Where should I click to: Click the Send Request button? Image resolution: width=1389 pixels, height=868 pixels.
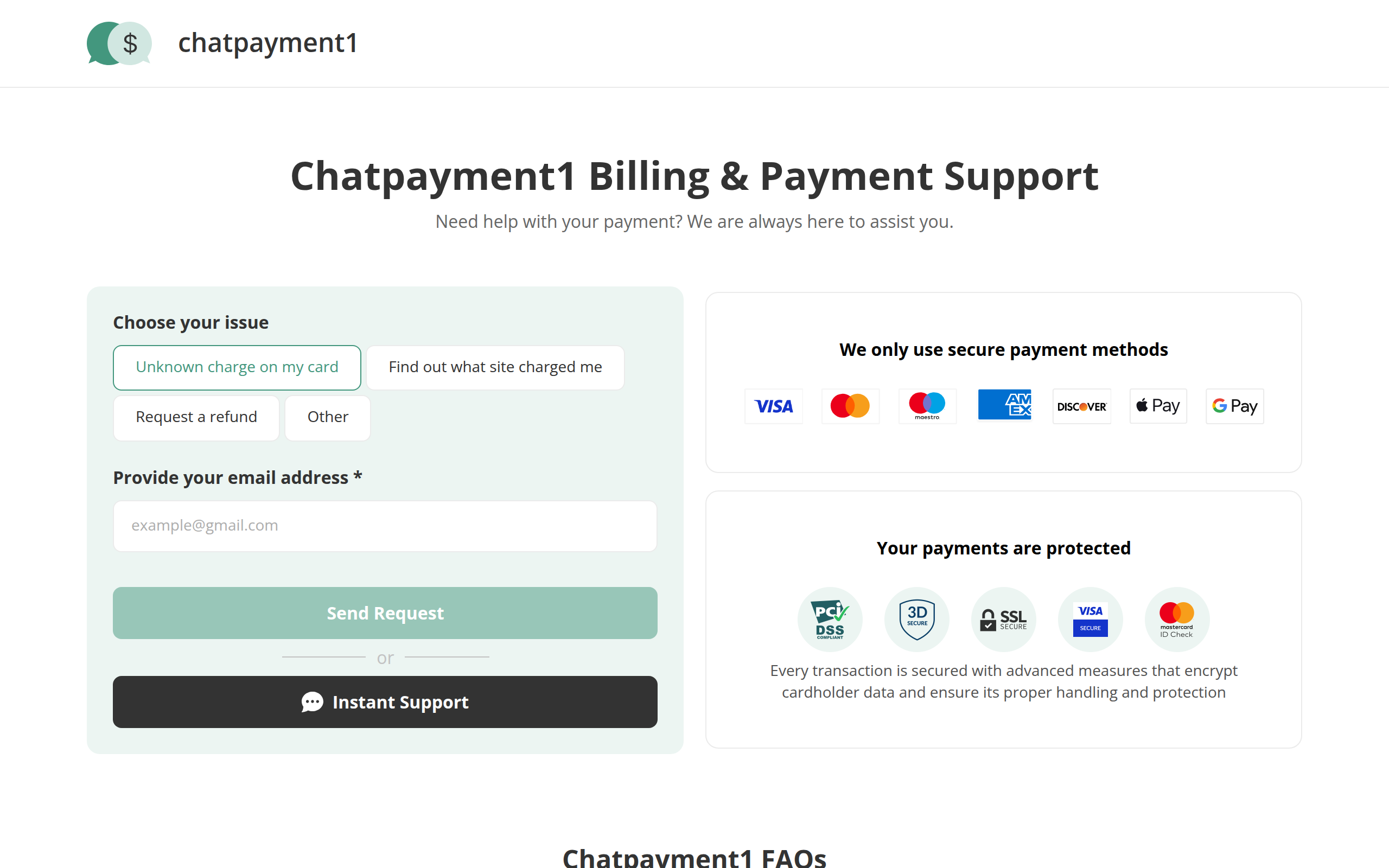[x=385, y=613]
